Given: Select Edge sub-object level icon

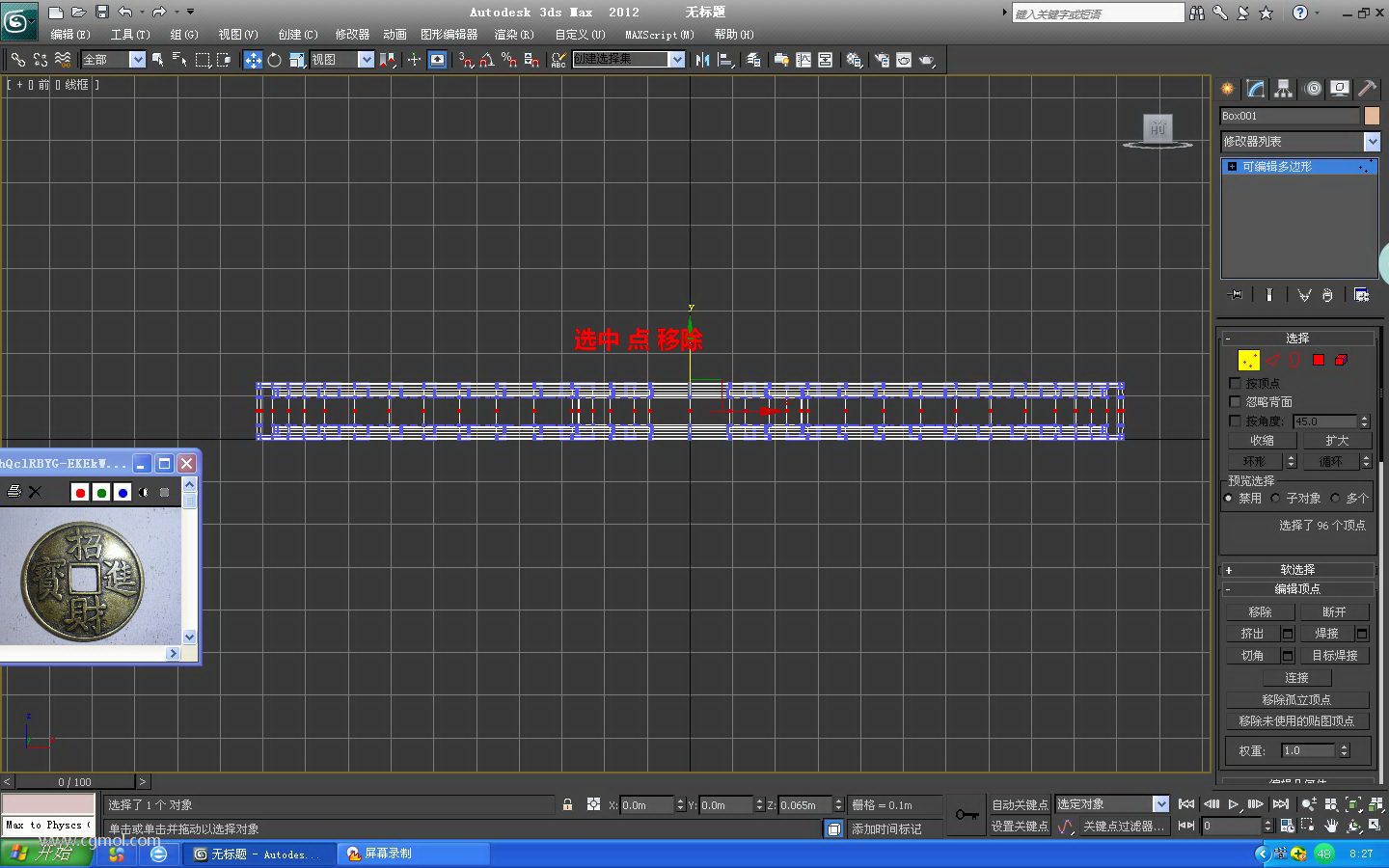Looking at the screenshot, I should pyautogui.click(x=1273, y=361).
